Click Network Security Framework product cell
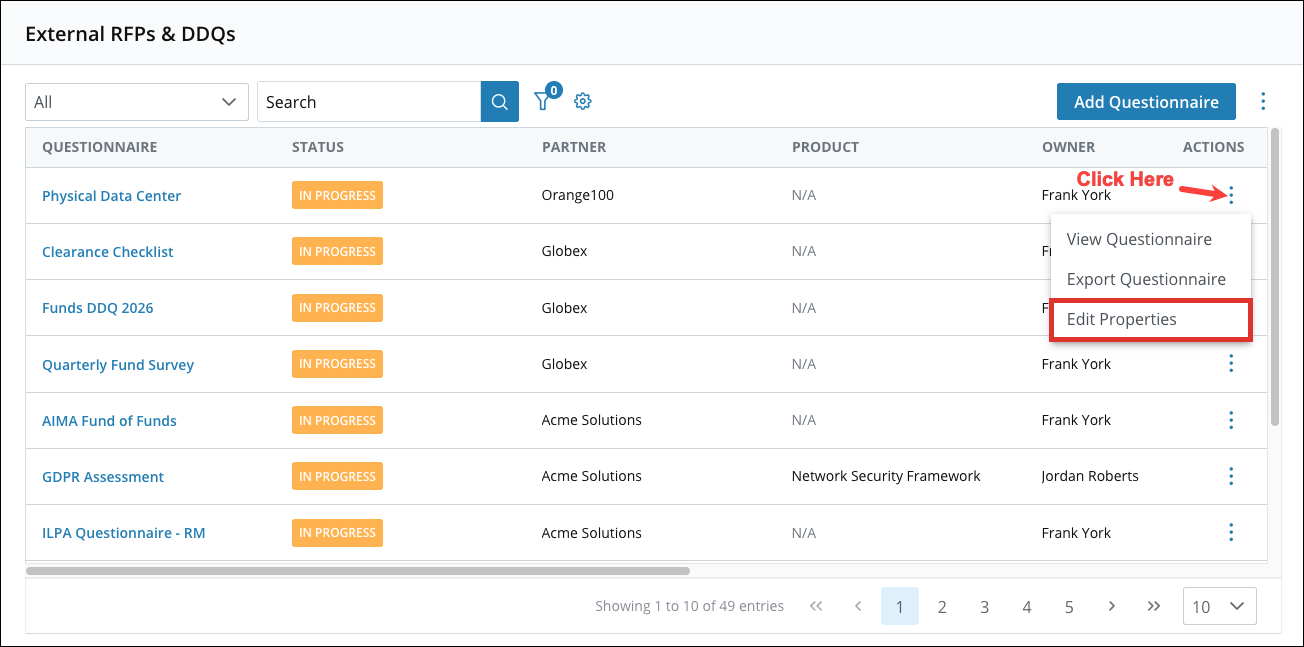The image size is (1304, 647). pos(886,476)
